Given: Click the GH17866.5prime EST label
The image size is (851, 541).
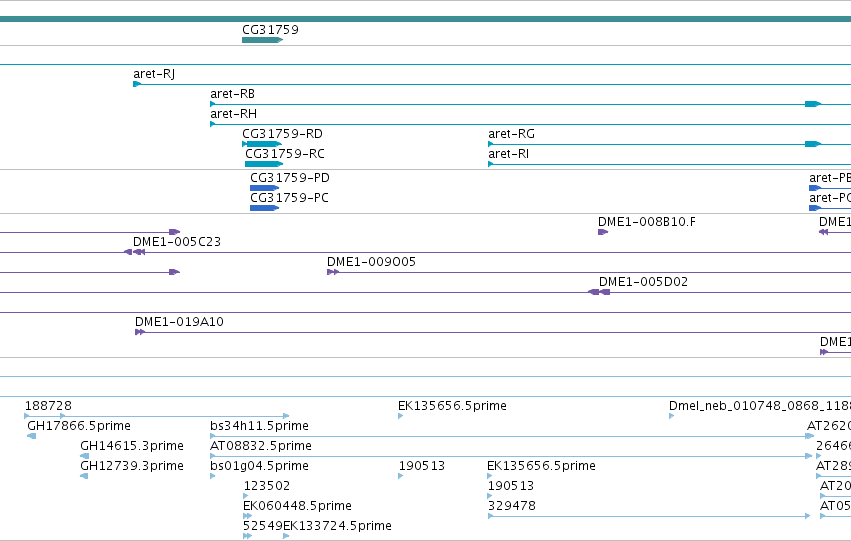Looking at the screenshot, I should [79, 426].
